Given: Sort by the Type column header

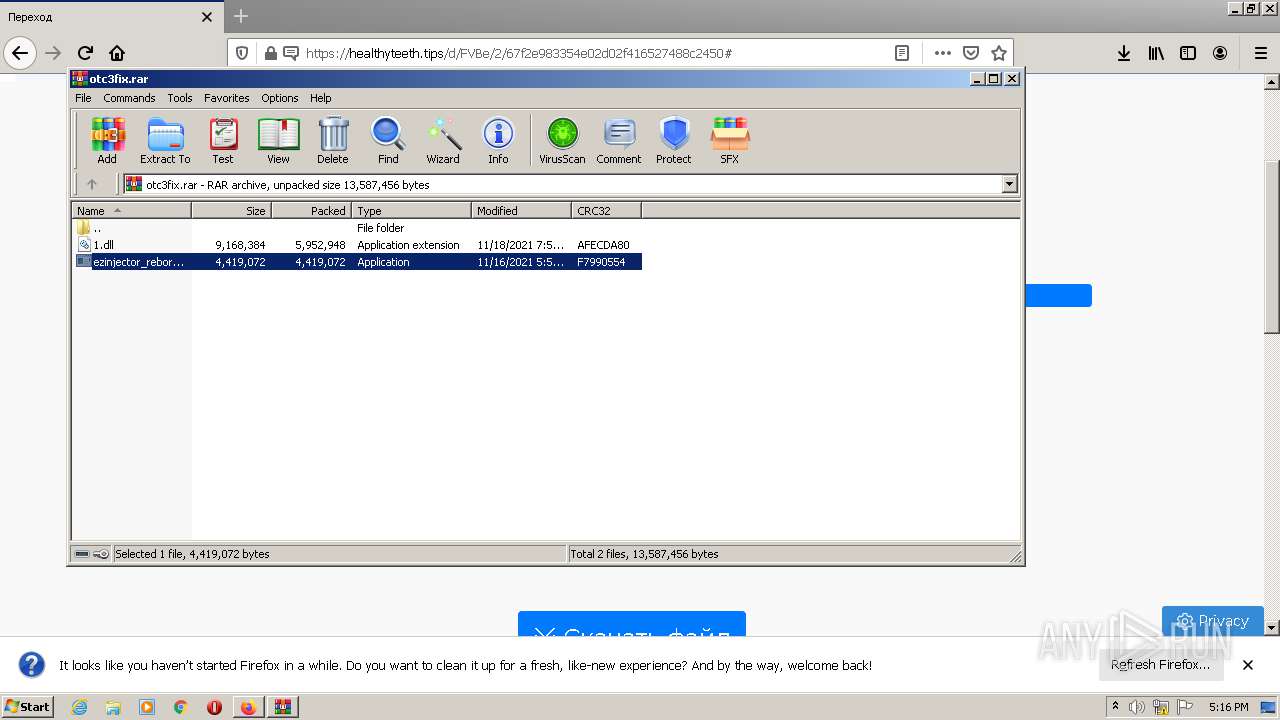Looking at the screenshot, I should tap(411, 211).
